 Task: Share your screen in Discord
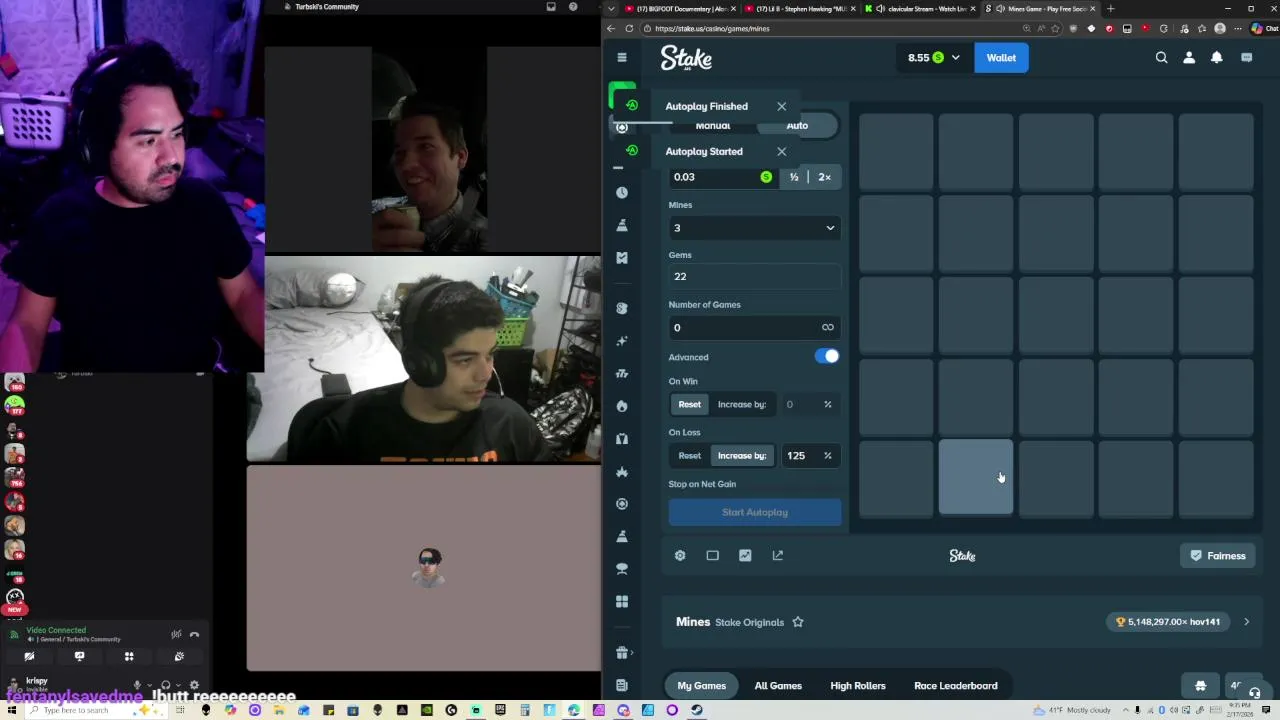pyautogui.click(x=79, y=657)
